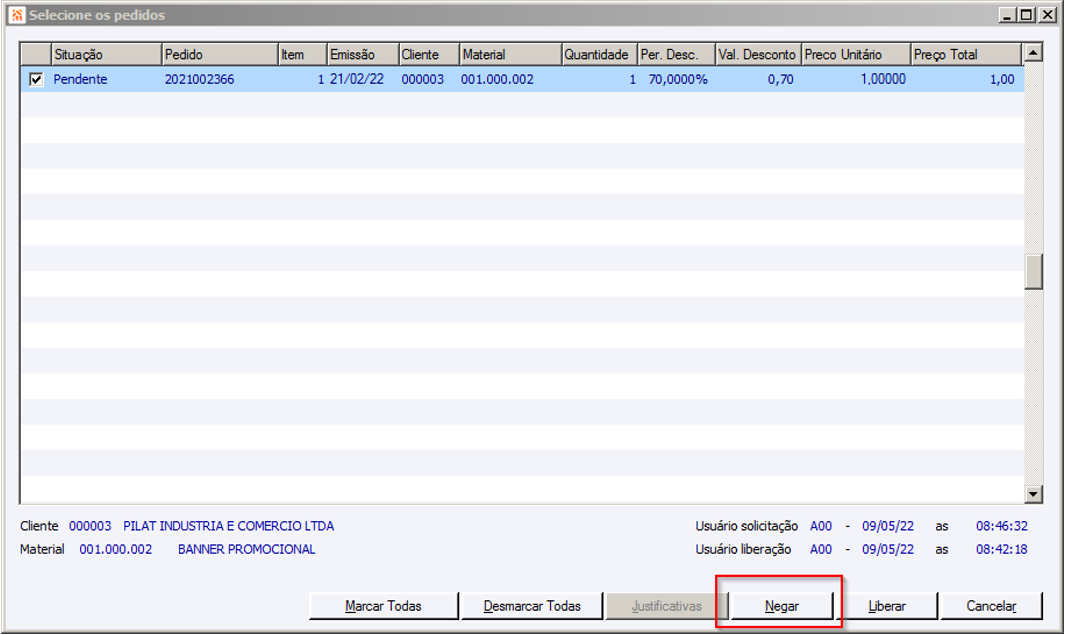Minimize the Selecione os pedidos window
Screen dimensions: 1065x635
click(x=1007, y=15)
